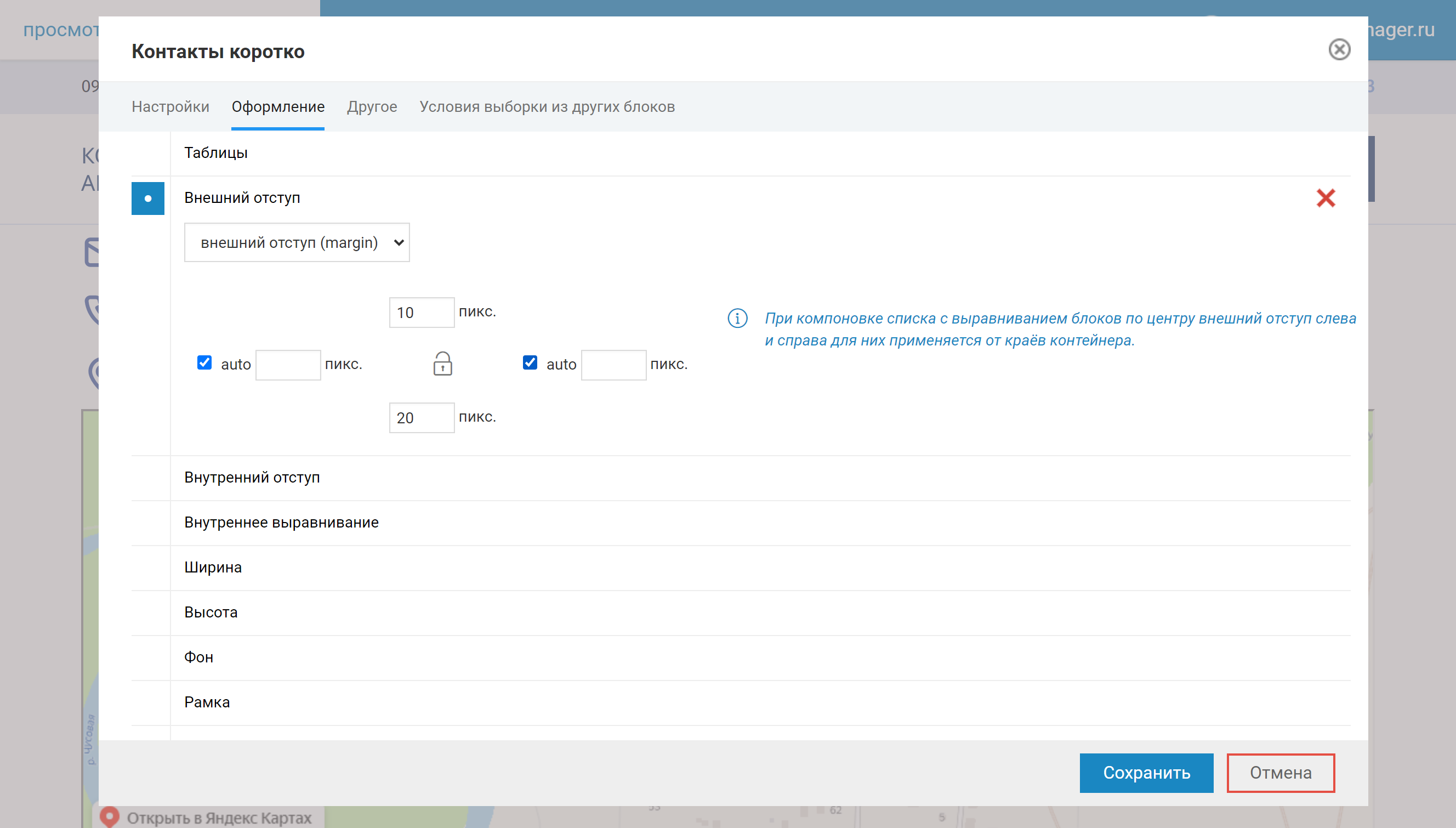This screenshot has width=1456, height=828.
Task: Expand the Рамка section
Action: point(207,702)
